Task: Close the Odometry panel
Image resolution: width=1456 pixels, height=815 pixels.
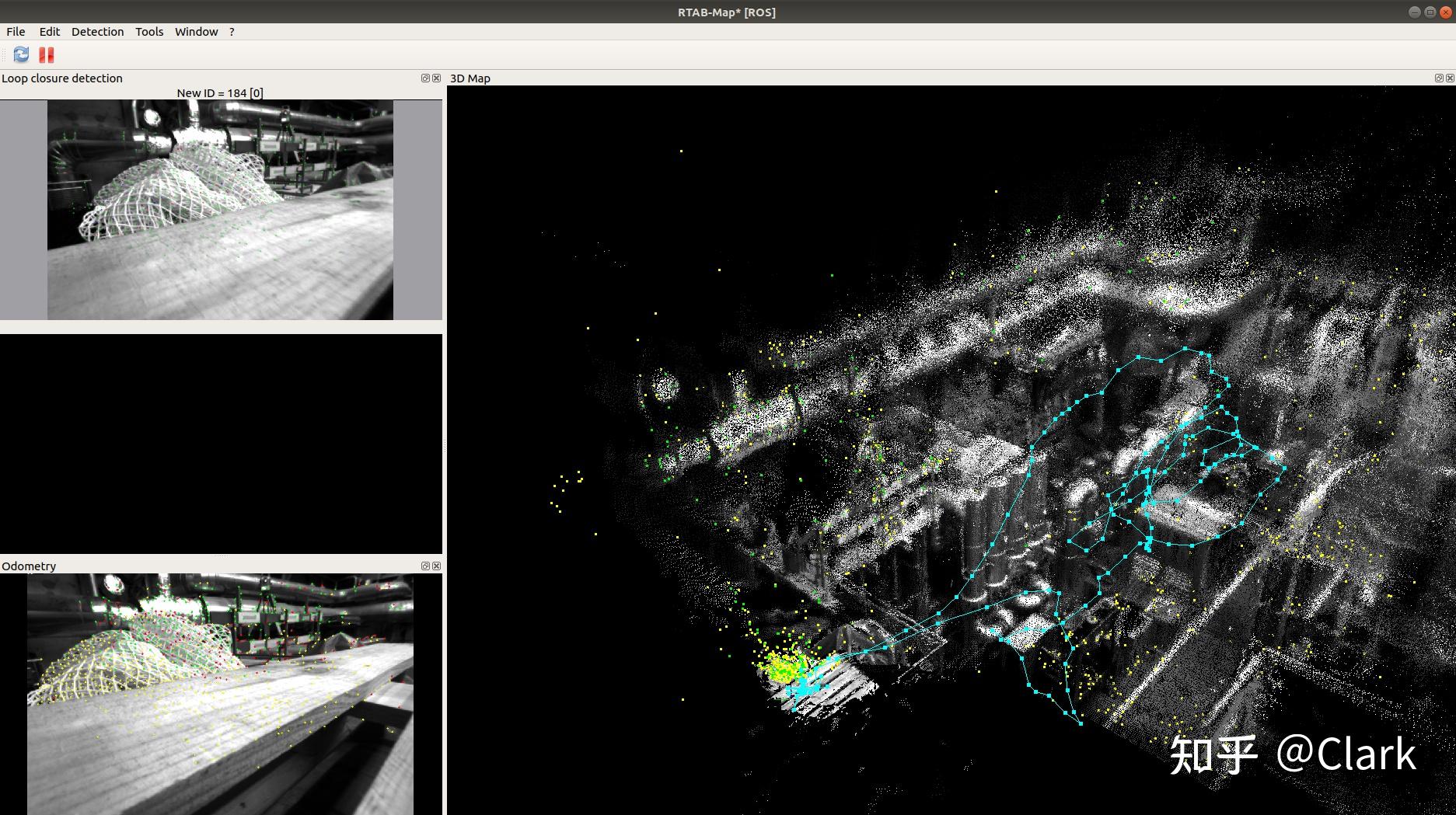Action: click(x=436, y=566)
